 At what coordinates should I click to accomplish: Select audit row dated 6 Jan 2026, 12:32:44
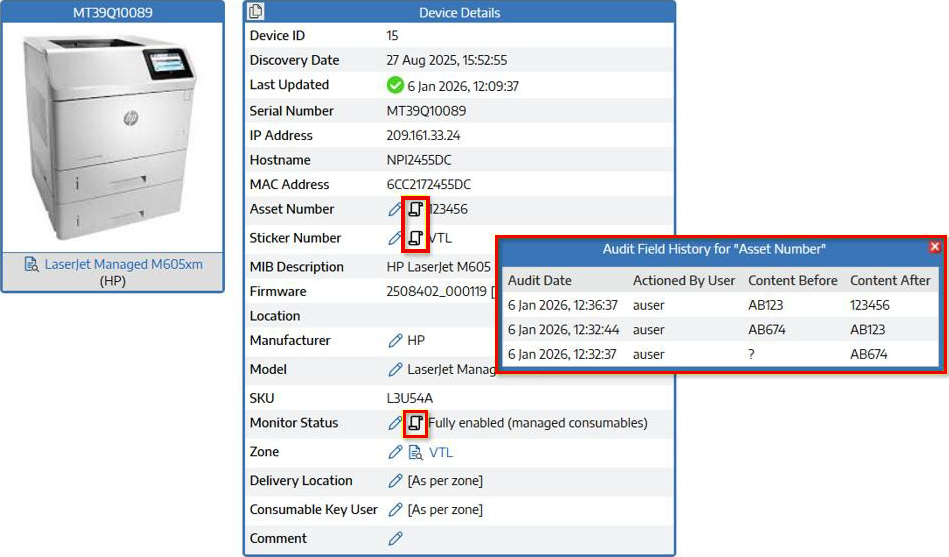click(720, 330)
